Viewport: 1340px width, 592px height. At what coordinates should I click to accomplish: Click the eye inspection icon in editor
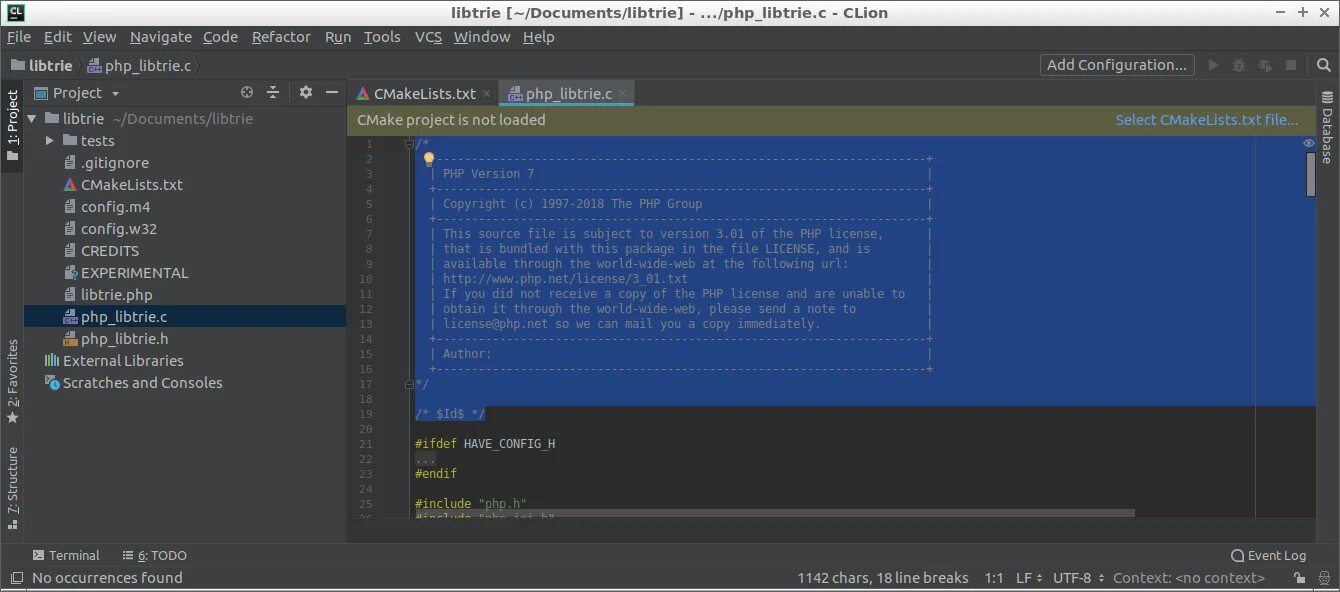coord(1309,143)
